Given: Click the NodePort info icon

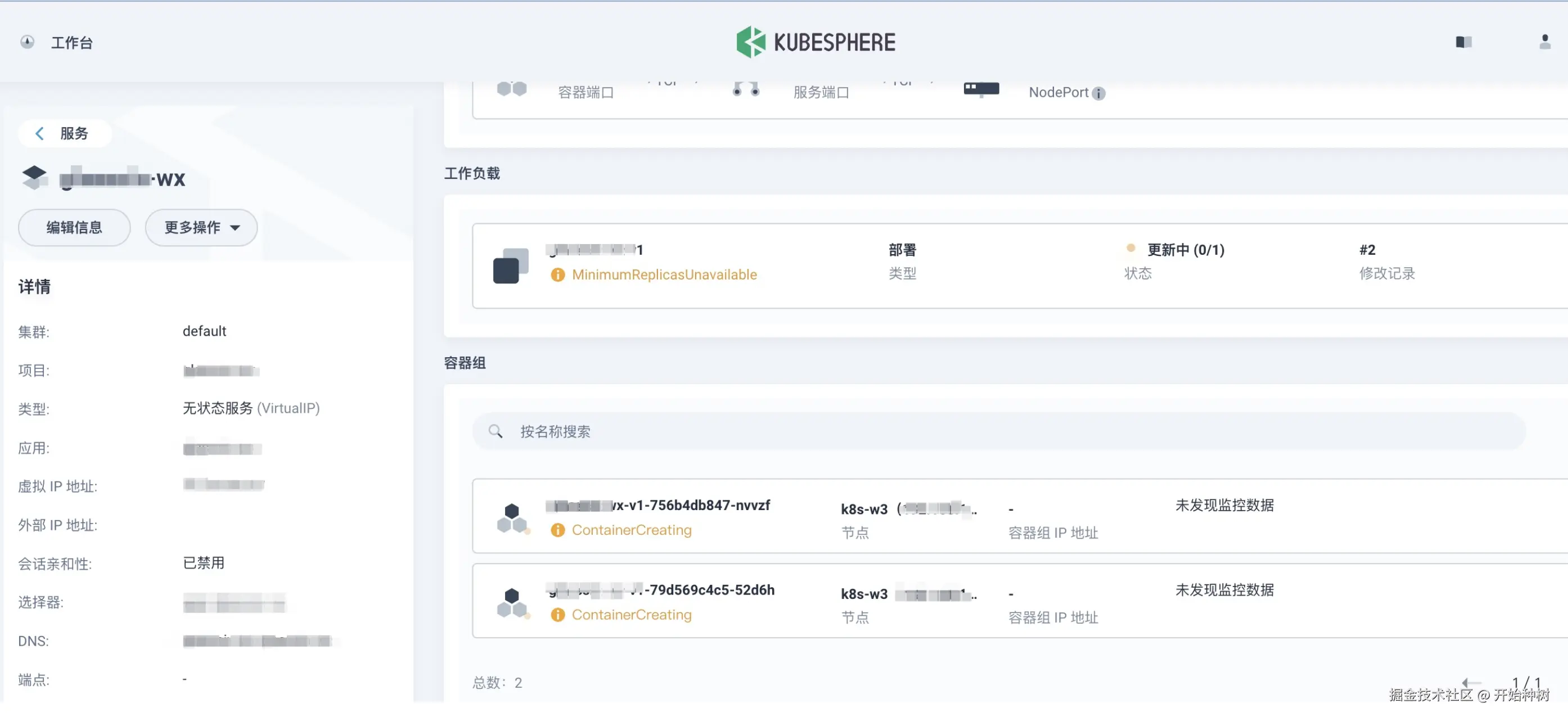Looking at the screenshot, I should [1098, 93].
